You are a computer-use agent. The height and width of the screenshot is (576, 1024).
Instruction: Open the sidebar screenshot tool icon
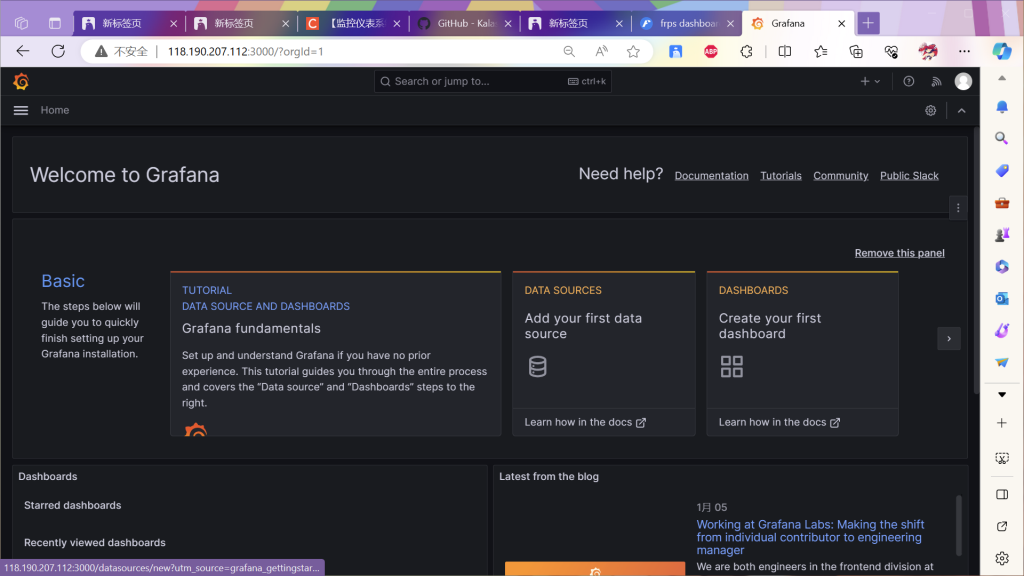coord(1002,458)
